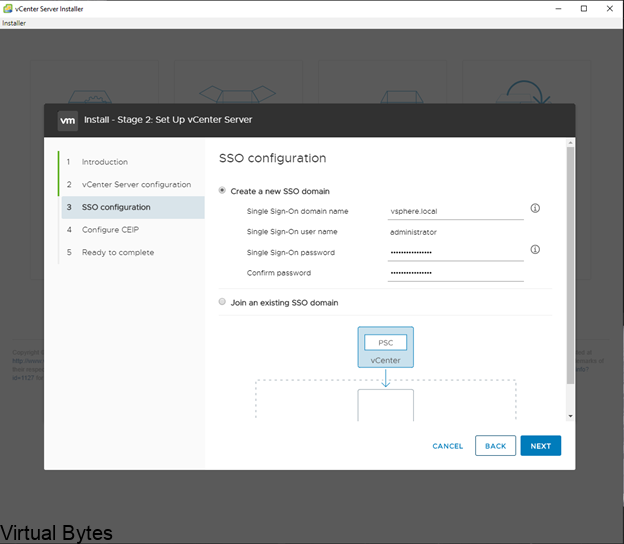Click the CANCEL button
This screenshot has height=544, width=624.
tap(448, 446)
